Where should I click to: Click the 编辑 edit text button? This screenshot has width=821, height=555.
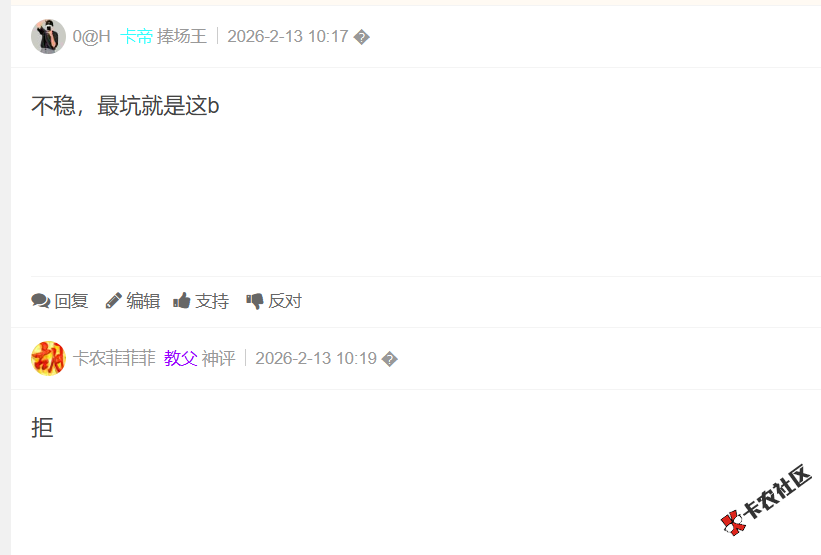coord(143,301)
